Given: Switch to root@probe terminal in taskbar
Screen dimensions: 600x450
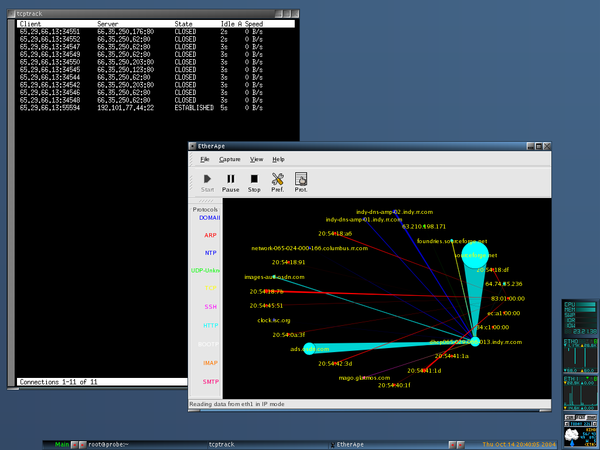Looking at the screenshot, I should [x=108, y=444].
